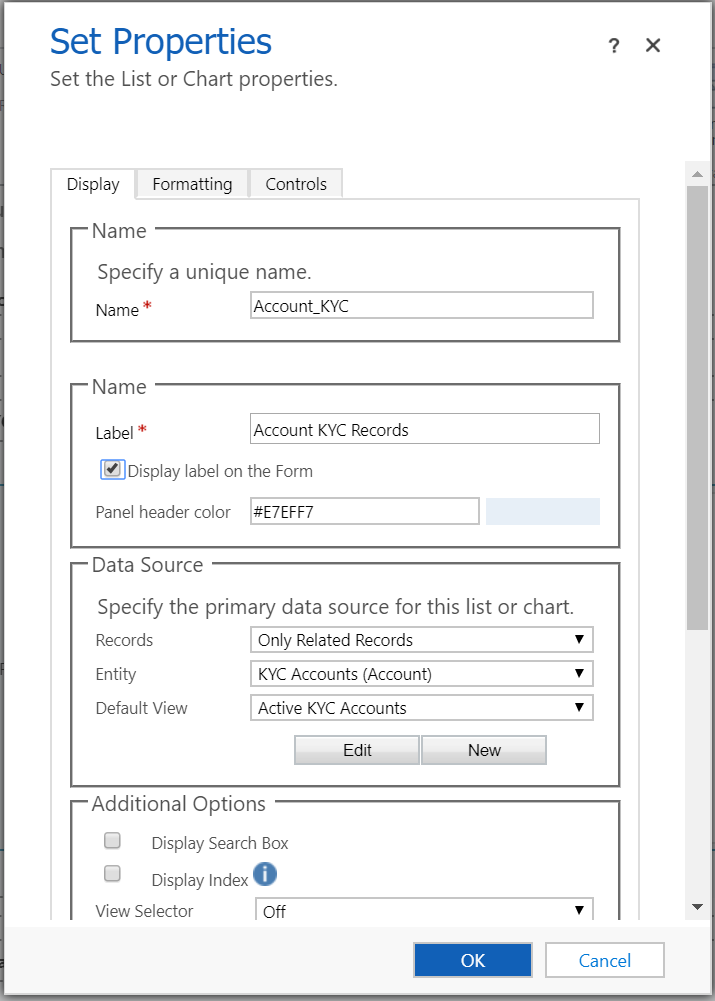Click the scrollbar up arrow icon
Image resolution: width=715 pixels, height=1001 pixels.
pos(697,173)
